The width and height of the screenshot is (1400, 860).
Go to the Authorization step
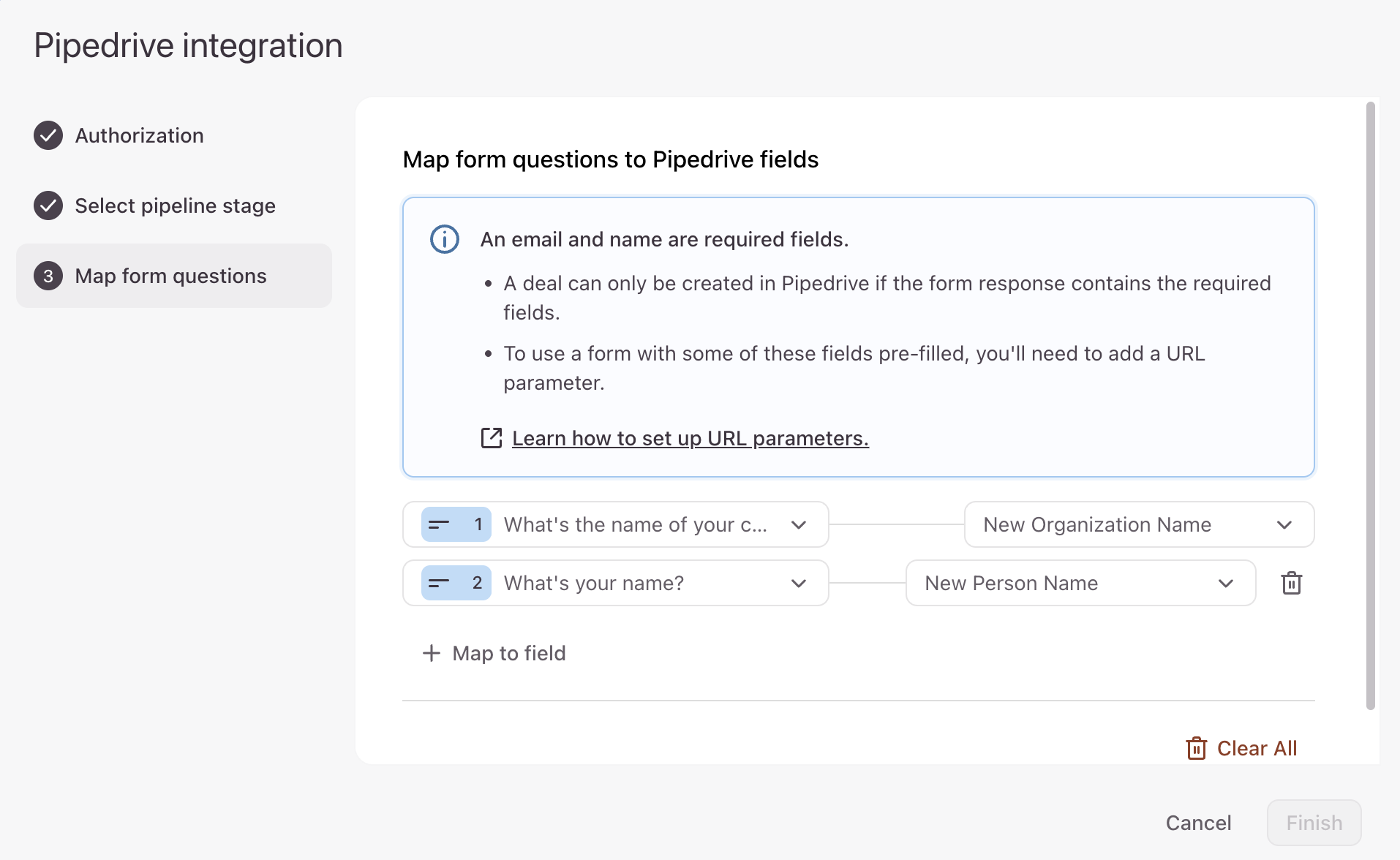174,135
